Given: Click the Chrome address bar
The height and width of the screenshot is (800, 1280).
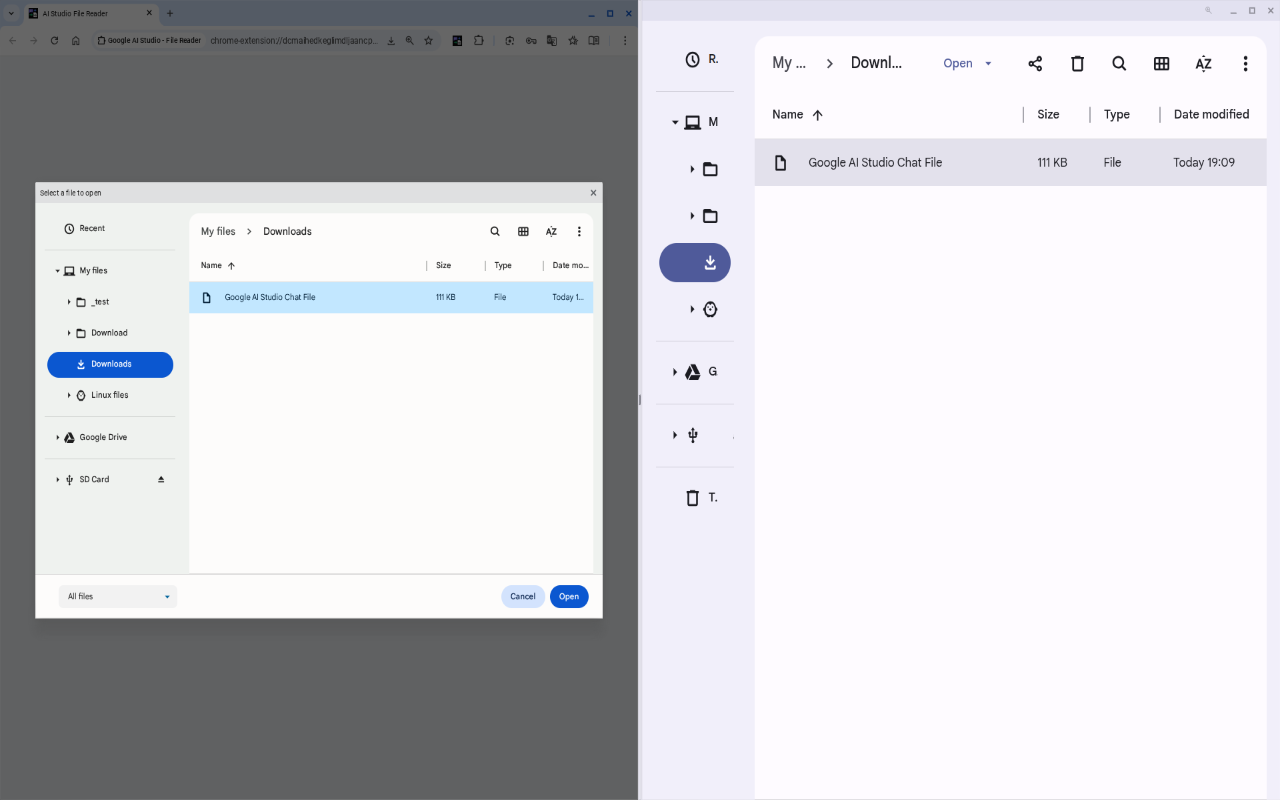Looking at the screenshot, I should click(x=296, y=41).
